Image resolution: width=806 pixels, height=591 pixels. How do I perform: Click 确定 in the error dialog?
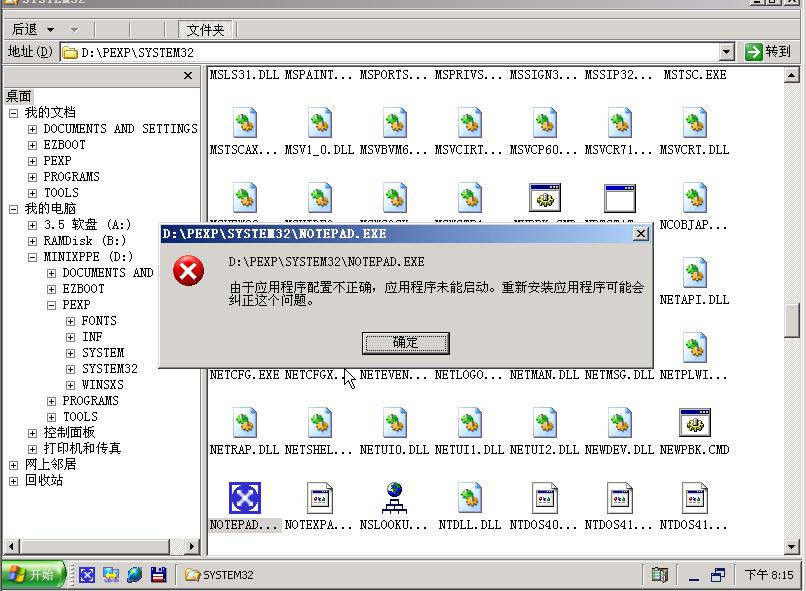[406, 343]
